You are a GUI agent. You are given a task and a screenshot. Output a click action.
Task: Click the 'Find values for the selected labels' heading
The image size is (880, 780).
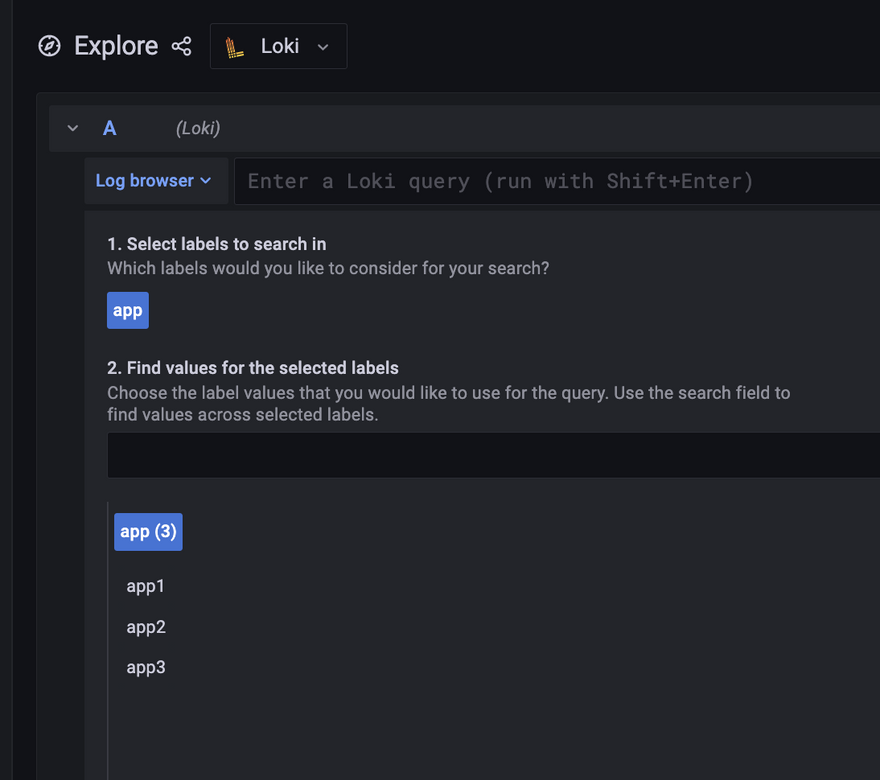253,368
